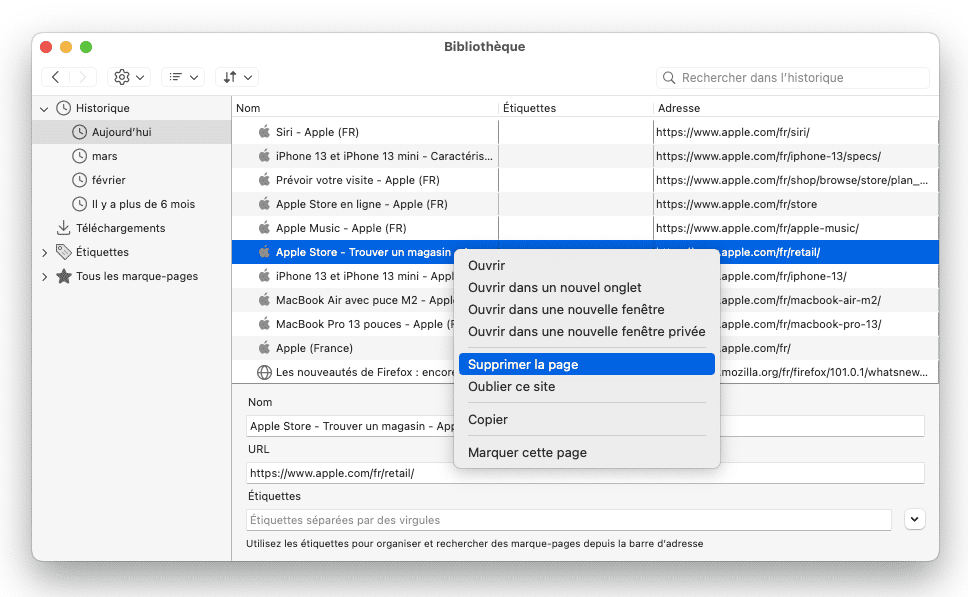Select février in the history sidebar
This screenshot has width=968, height=597.
click(x=131, y=180)
